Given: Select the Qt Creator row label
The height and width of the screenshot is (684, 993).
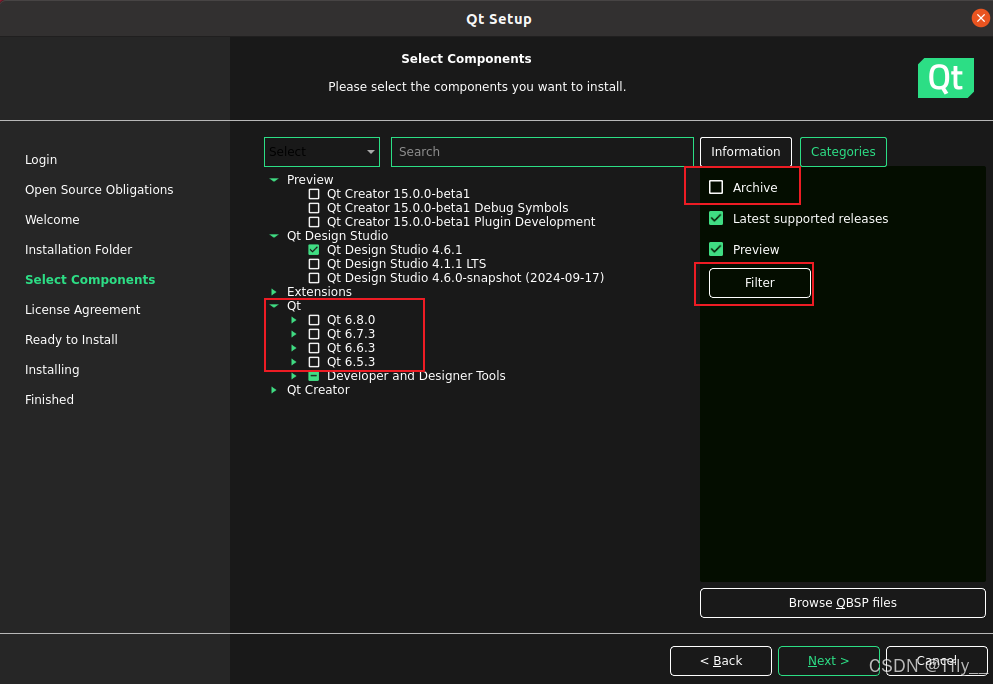Looking at the screenshot, I should pos(318,390).
